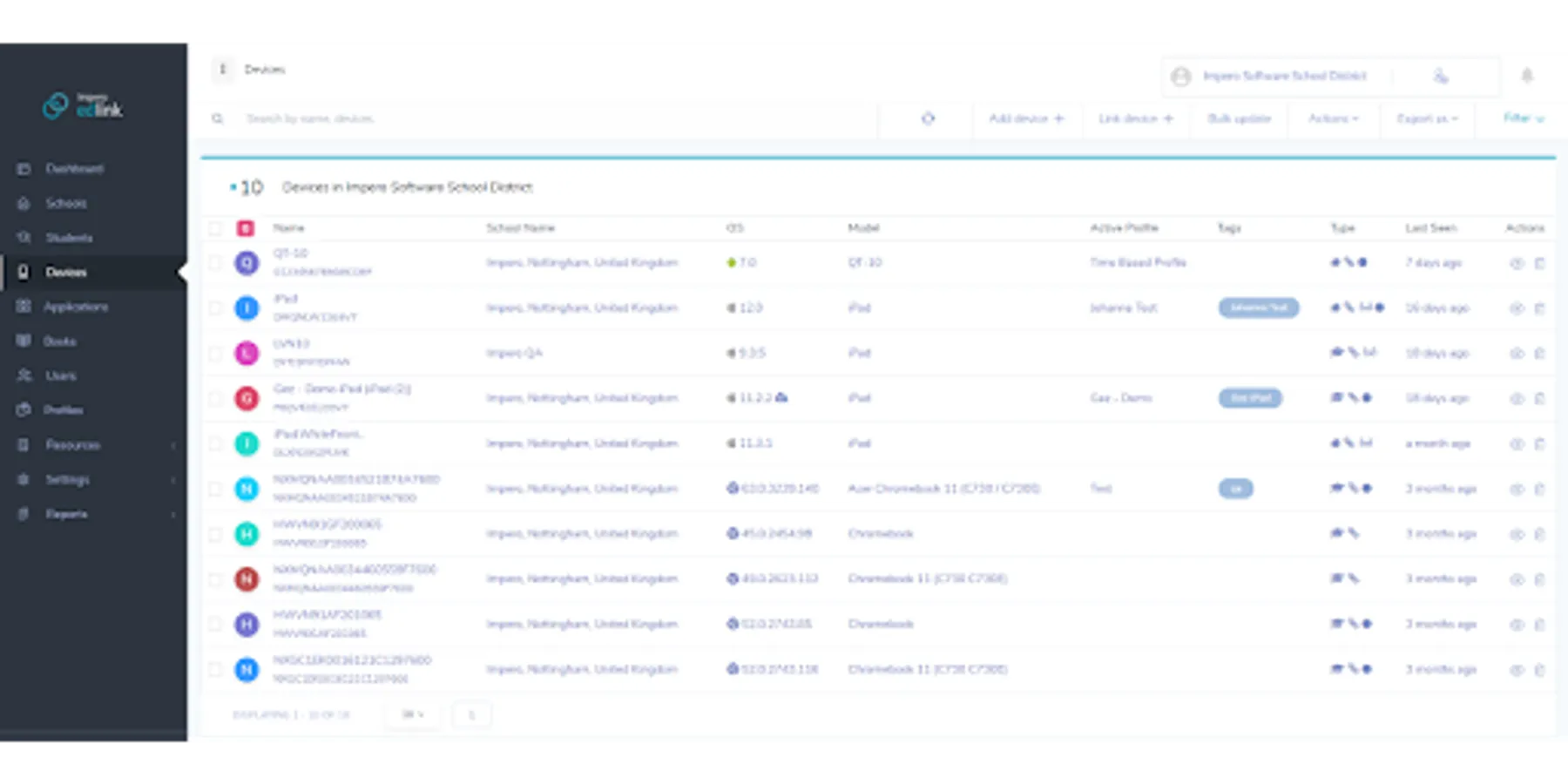Click the clipboard icon in Acer Chromebook 11 row
The height and width of the screenshot is (784, 1568).
pyautogui.click(x=1539, y=490)
